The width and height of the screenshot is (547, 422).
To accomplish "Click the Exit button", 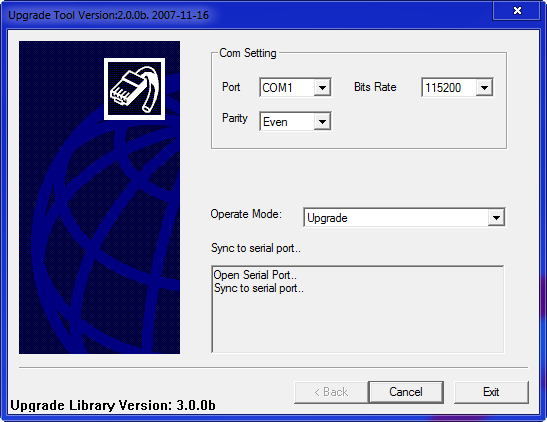I will [491, 392].
